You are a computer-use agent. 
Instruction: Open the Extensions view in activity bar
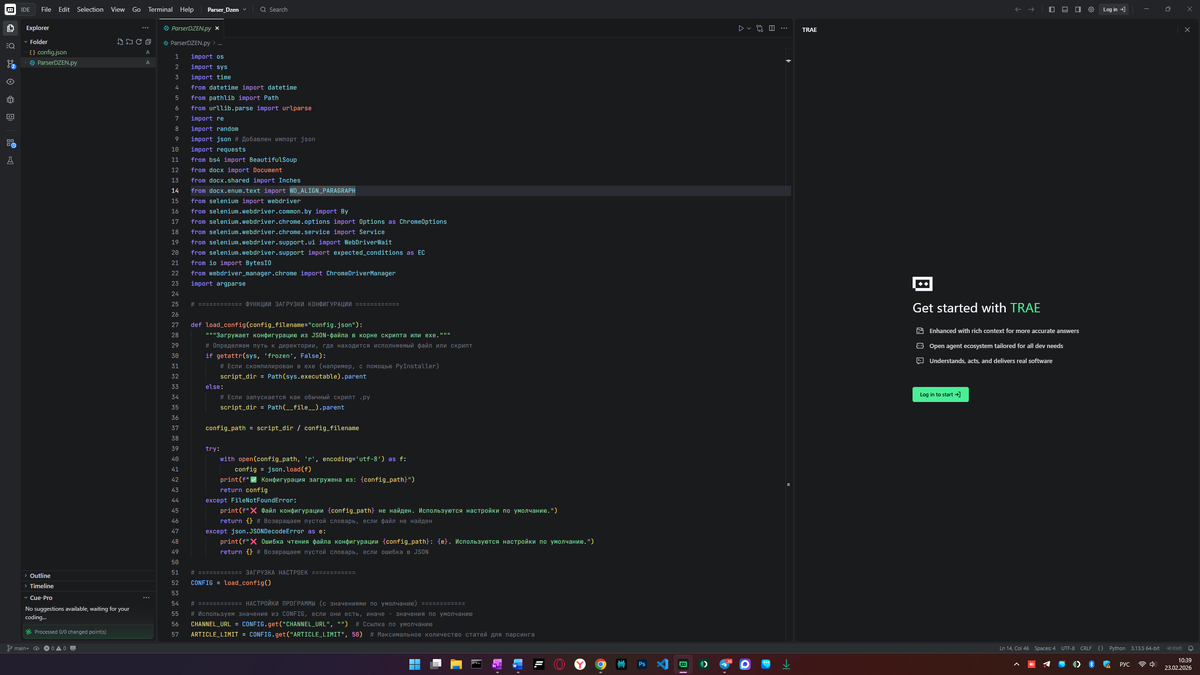point(10,144)
